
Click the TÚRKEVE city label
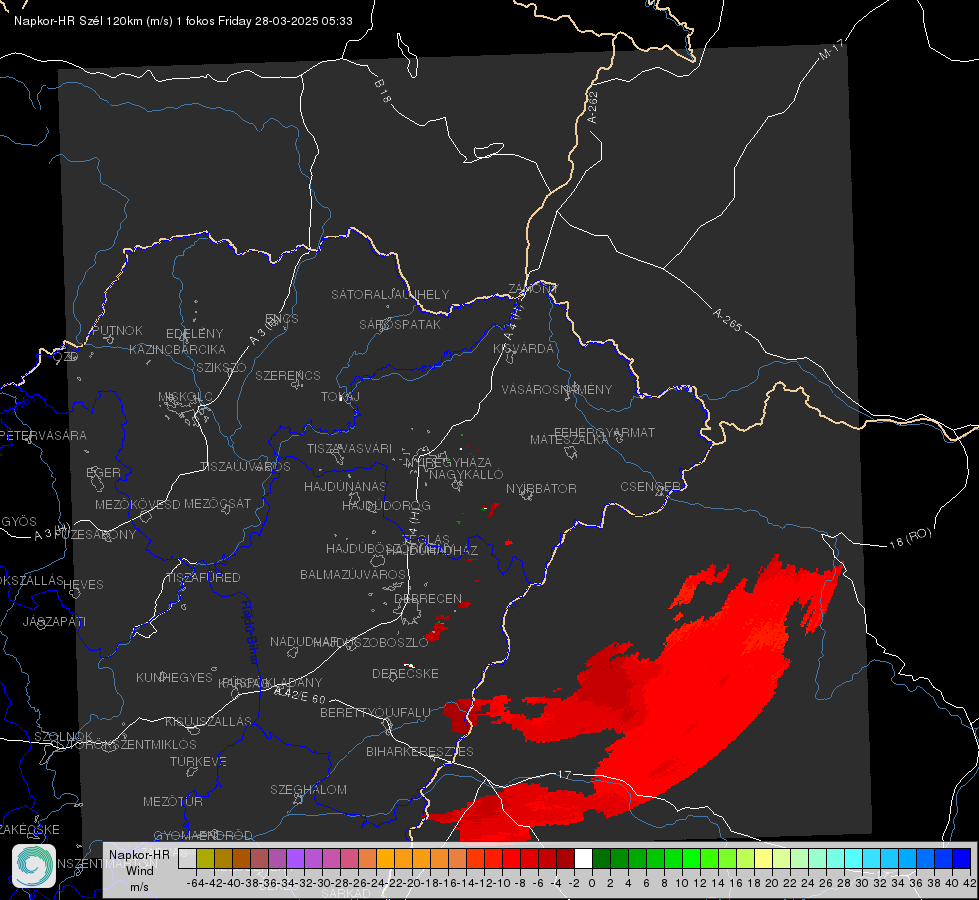tap(199, 761)
